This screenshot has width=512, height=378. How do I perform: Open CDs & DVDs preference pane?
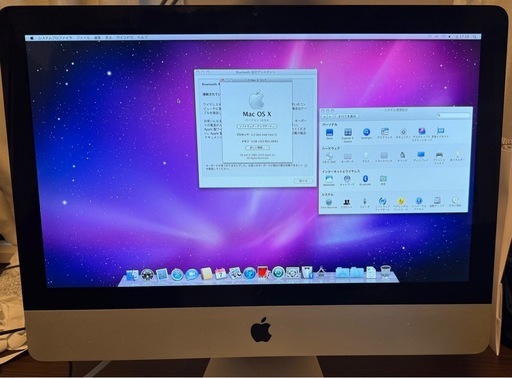[329, 157]
